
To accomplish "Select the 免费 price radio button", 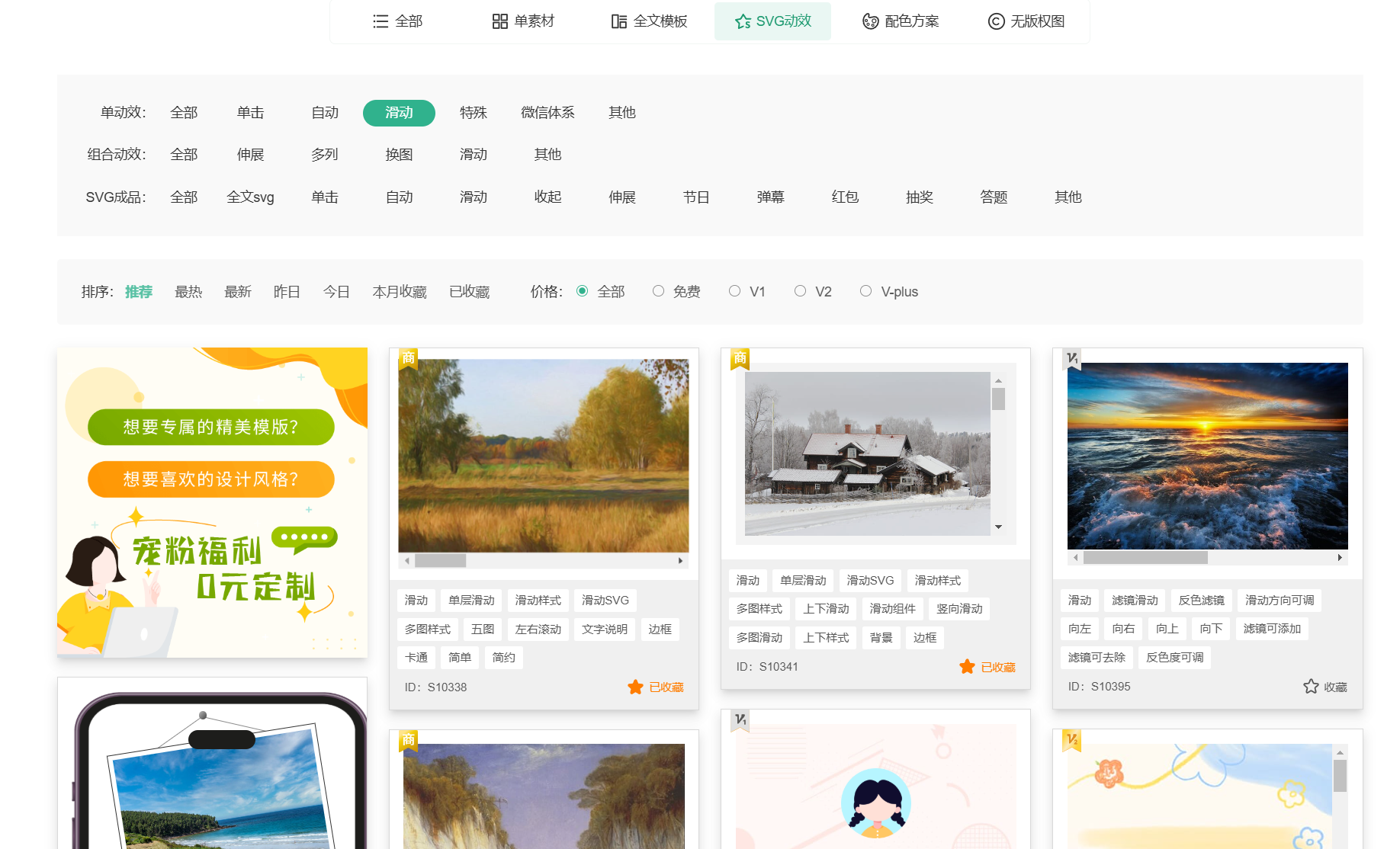I will [x=658, y=291].
